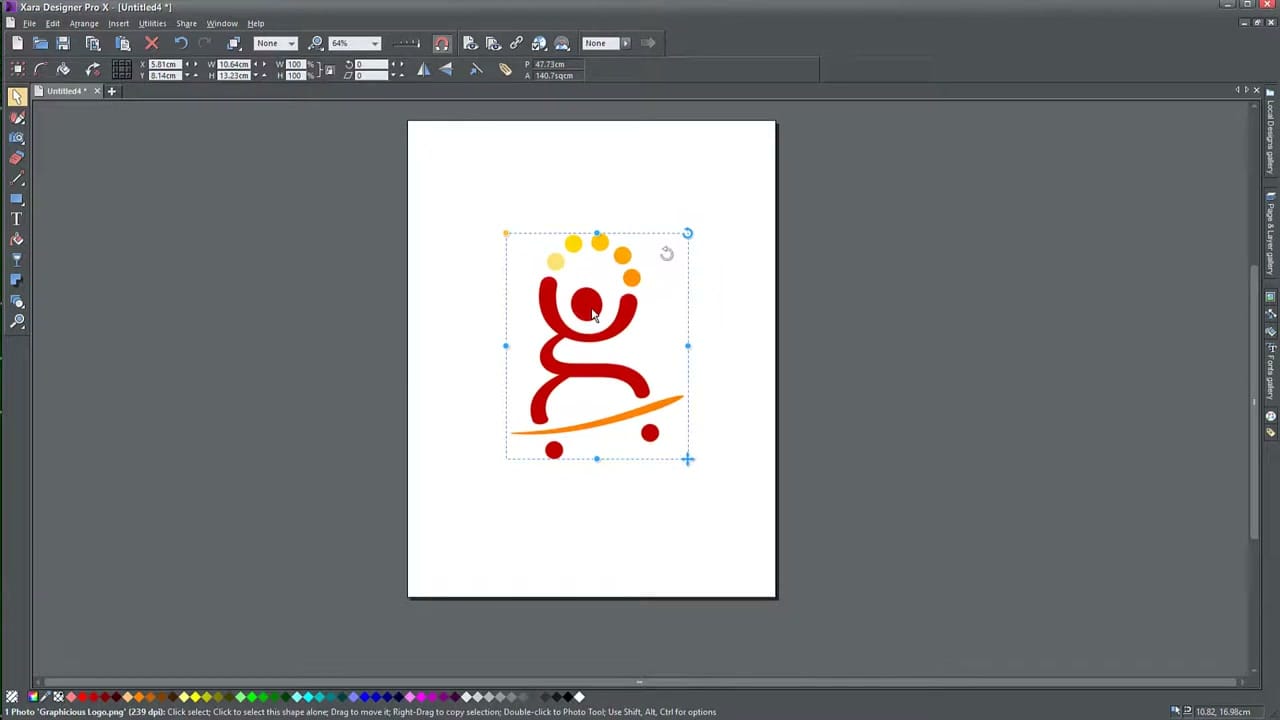
Task: Open the Arrange menu
Action: coord(84,23)
